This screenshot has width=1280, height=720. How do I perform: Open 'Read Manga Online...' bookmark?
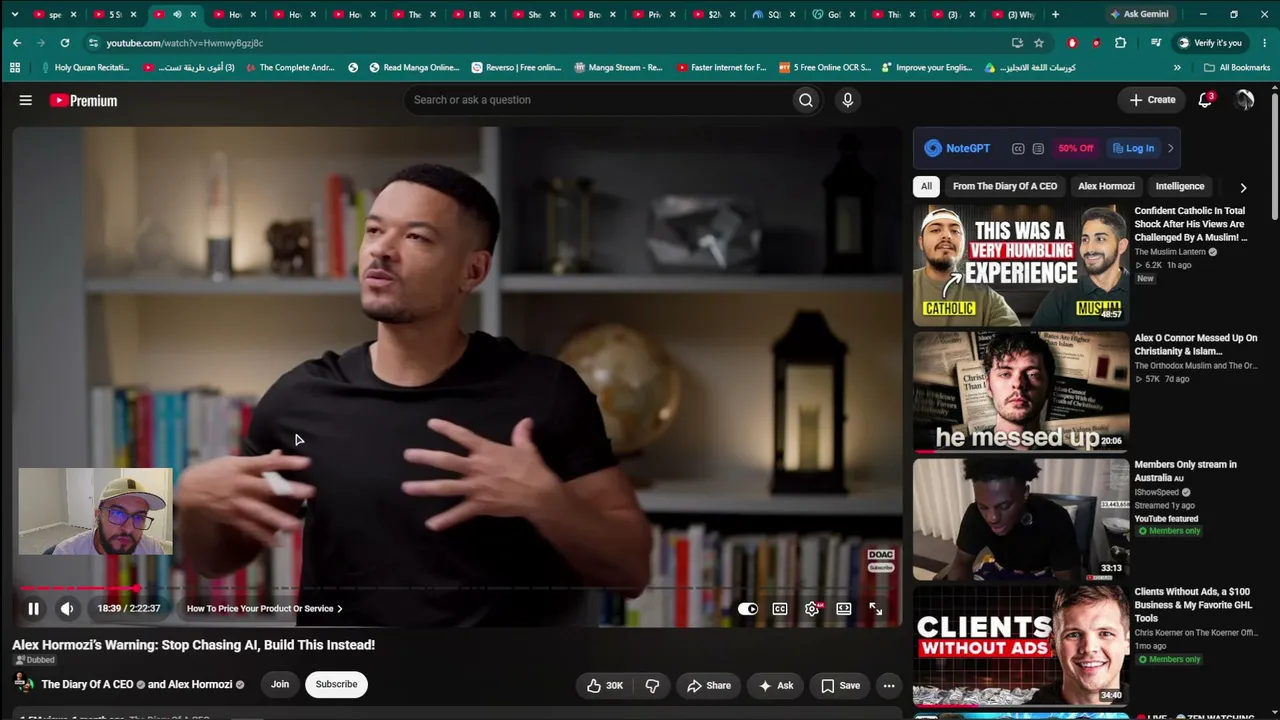coord(414,68)
